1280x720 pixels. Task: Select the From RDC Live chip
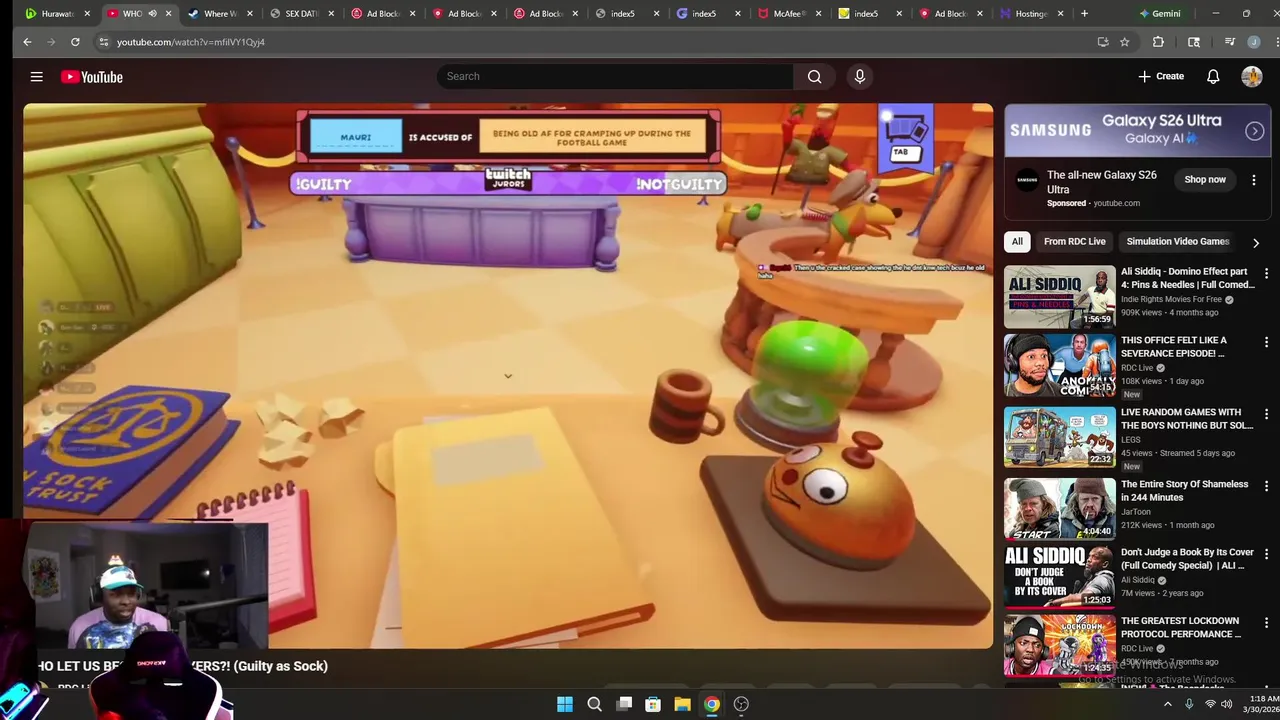click(1075, 241)
